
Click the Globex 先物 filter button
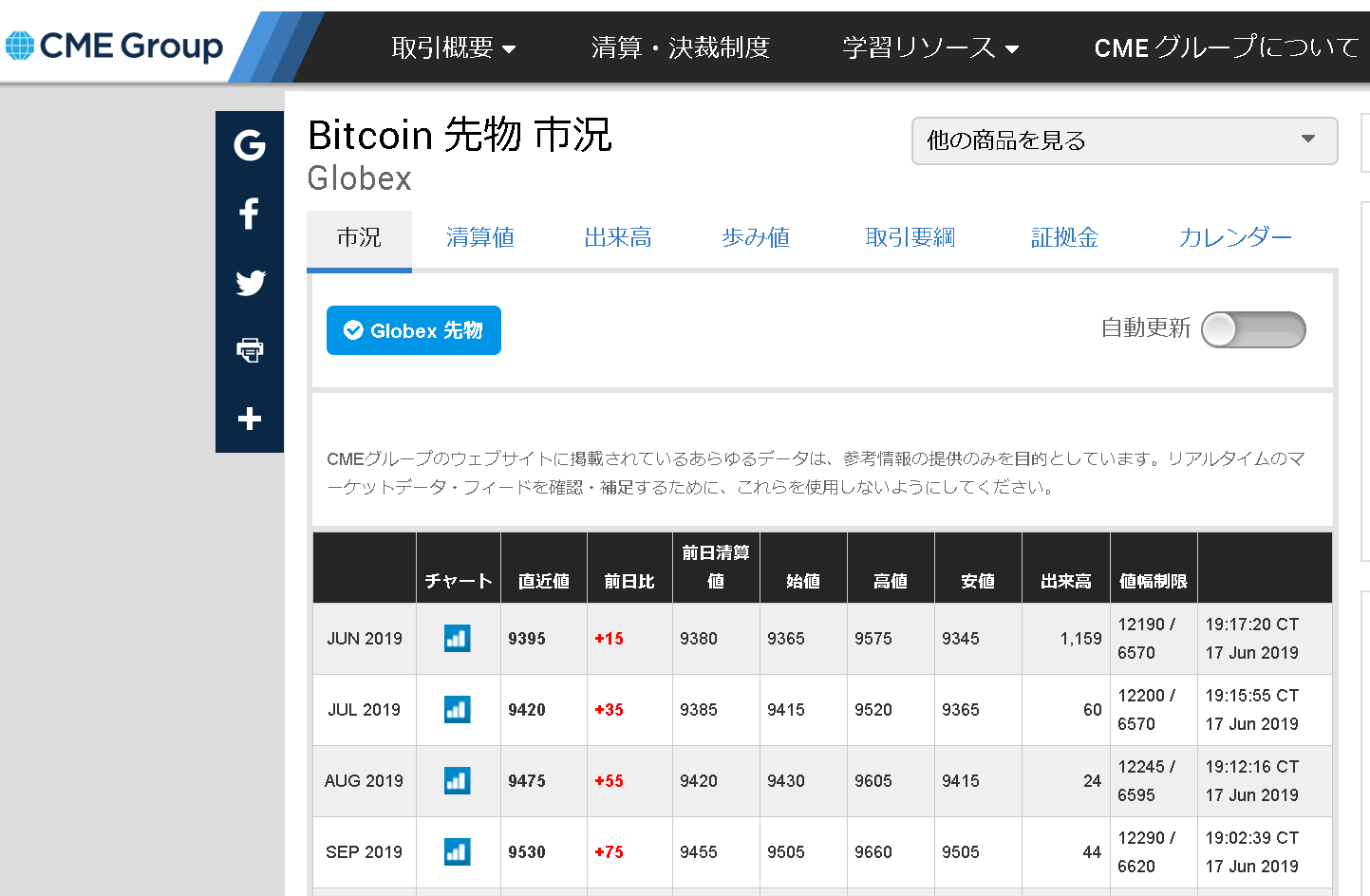[413, 330]
